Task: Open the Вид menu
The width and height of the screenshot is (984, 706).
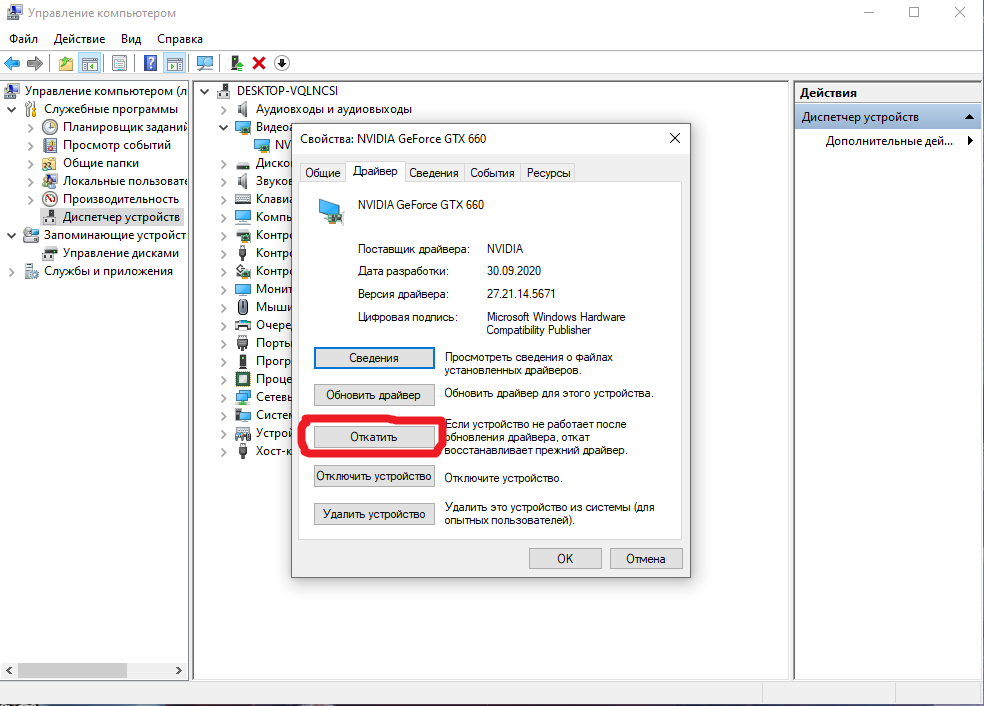Action: 131,39
